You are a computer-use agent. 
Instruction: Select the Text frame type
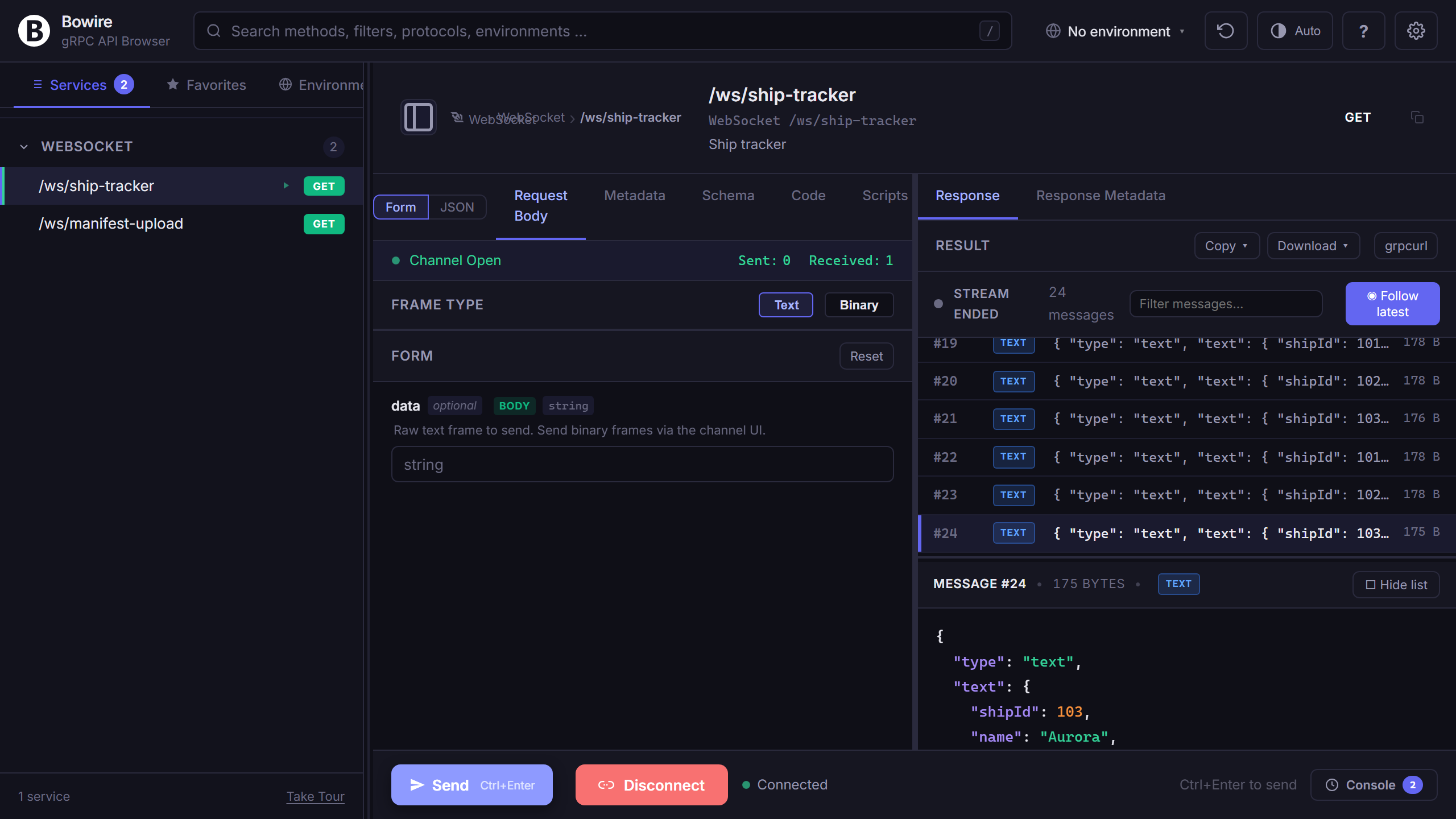(x=786, y=305)
